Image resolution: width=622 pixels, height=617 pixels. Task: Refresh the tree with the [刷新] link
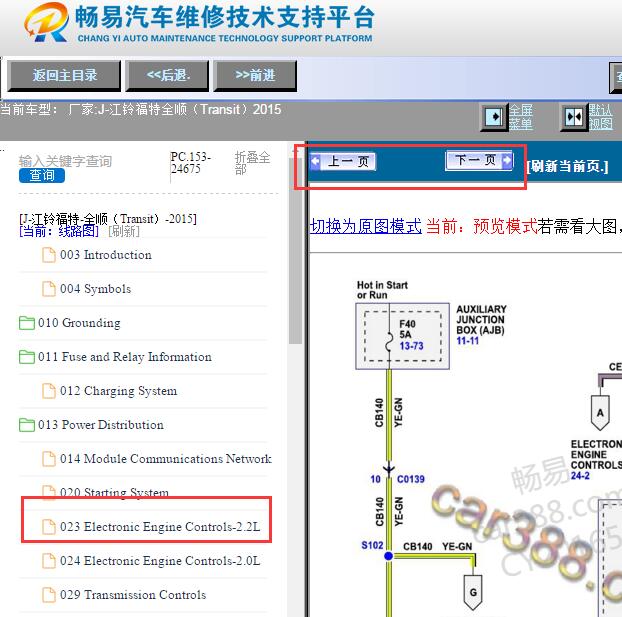pos(124,231)
